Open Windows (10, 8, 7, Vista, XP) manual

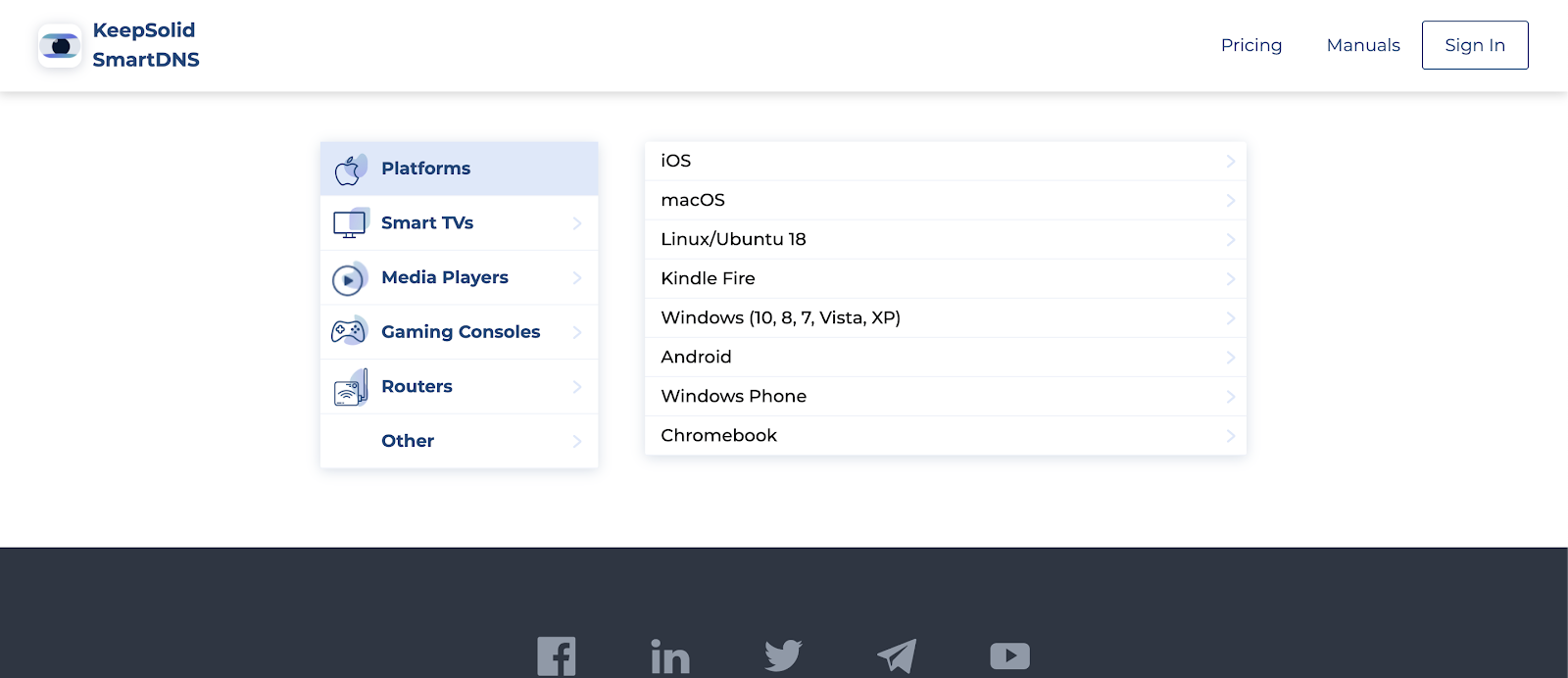[x=946, y=317]
